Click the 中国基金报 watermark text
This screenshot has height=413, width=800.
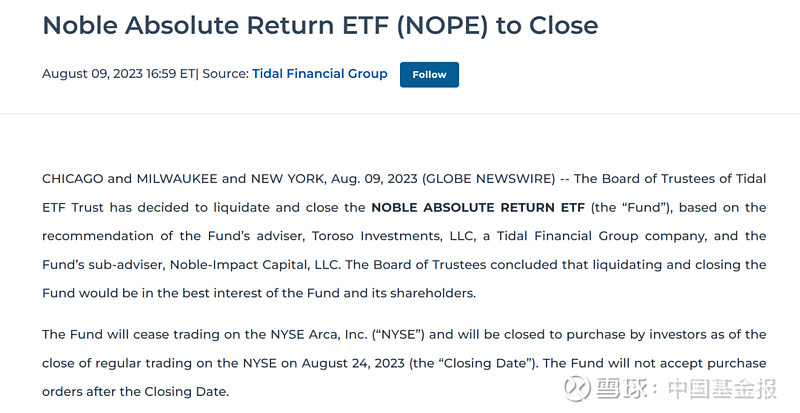[x=726, y=389]
